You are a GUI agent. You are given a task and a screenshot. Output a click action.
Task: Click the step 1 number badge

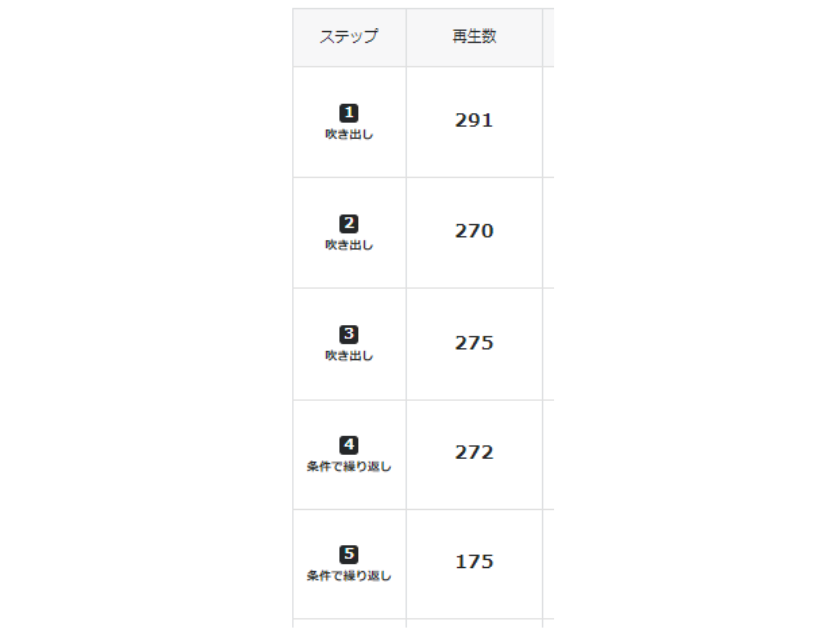(349, 113)
